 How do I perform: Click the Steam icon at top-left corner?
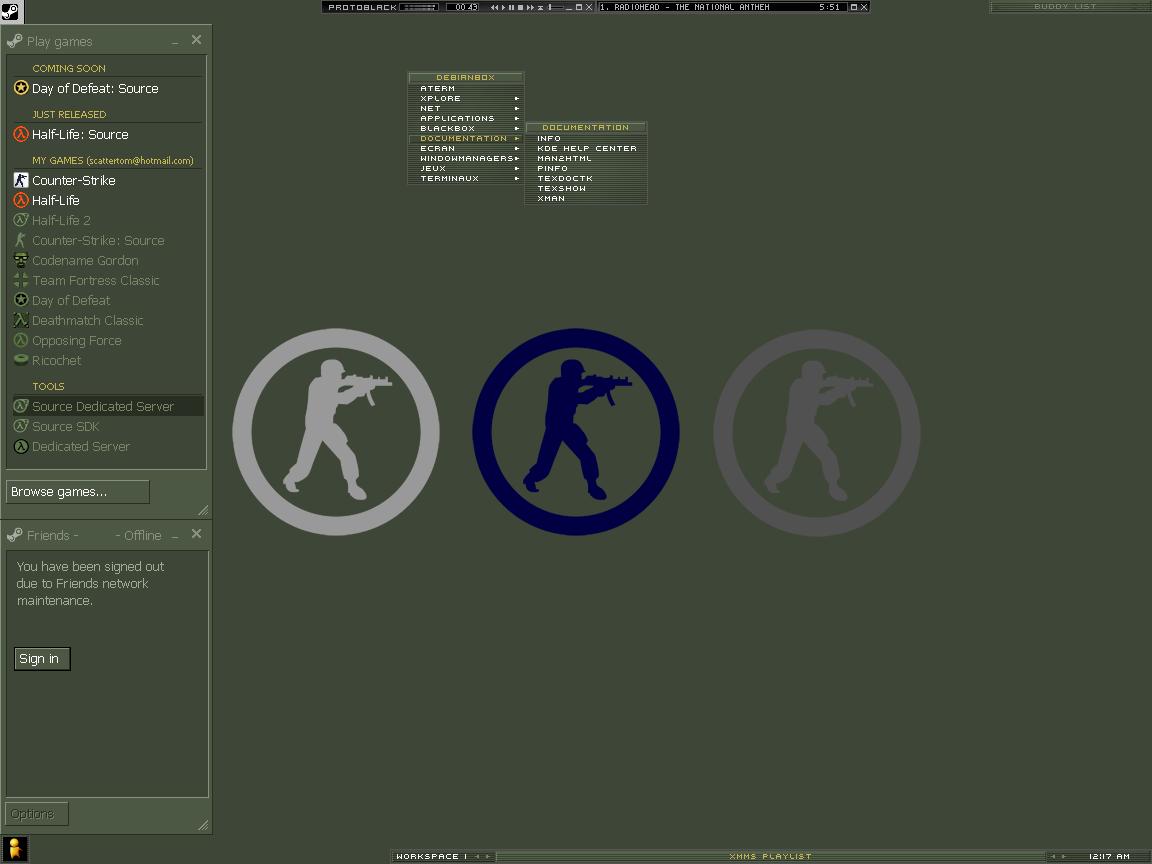point(11,11)
